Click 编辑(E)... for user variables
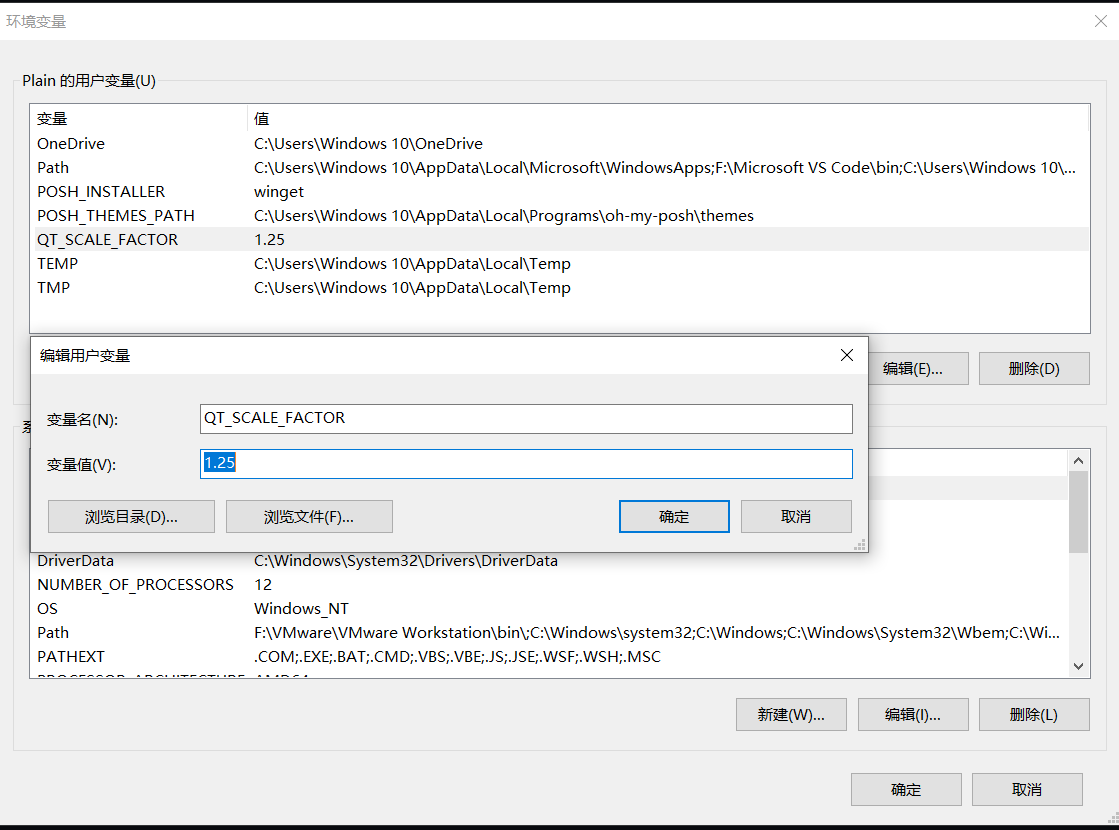This screenshot has height=830, width=1119. 913,369
